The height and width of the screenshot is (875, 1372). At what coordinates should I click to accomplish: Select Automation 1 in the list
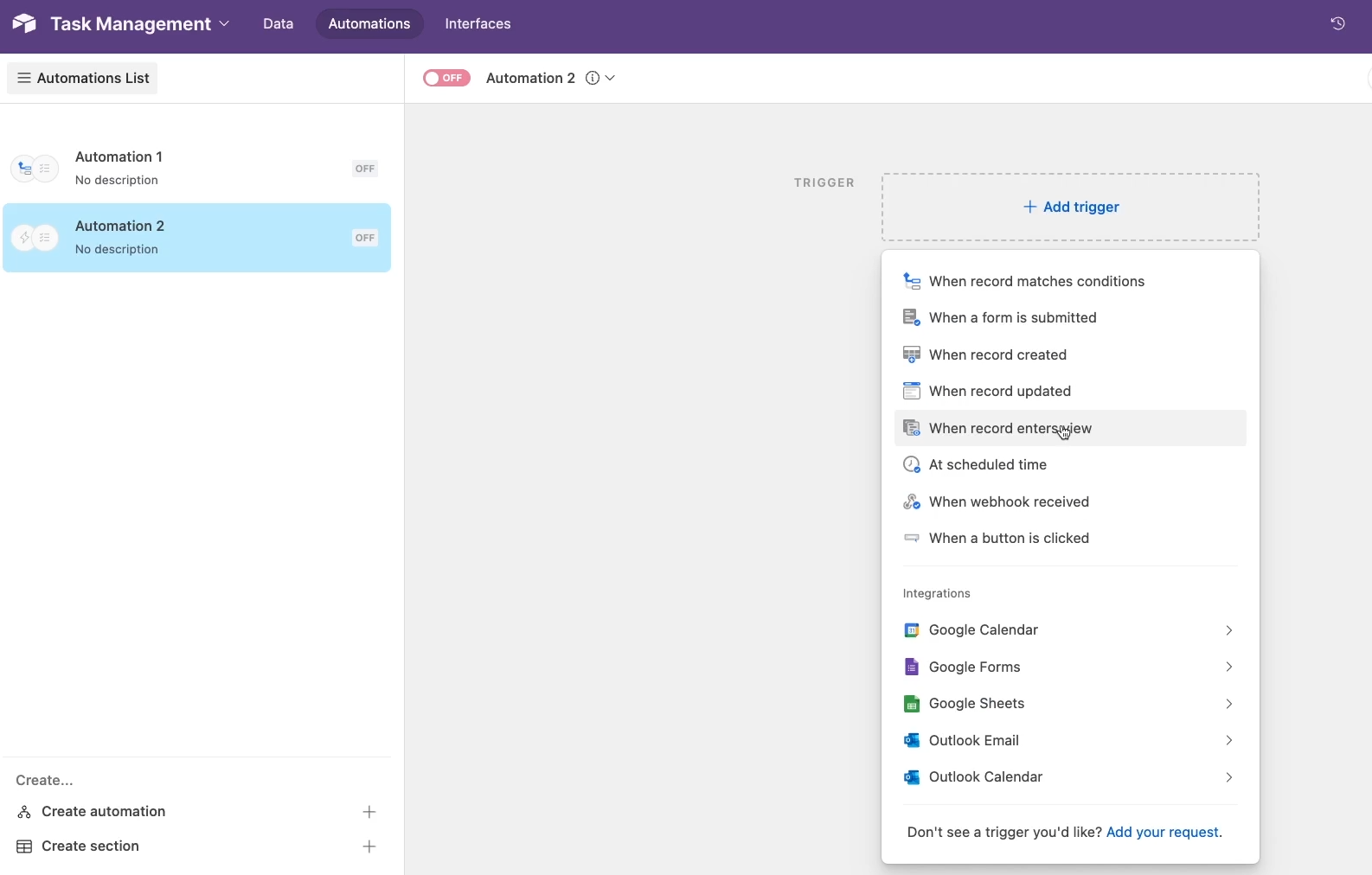coord(196,169)
